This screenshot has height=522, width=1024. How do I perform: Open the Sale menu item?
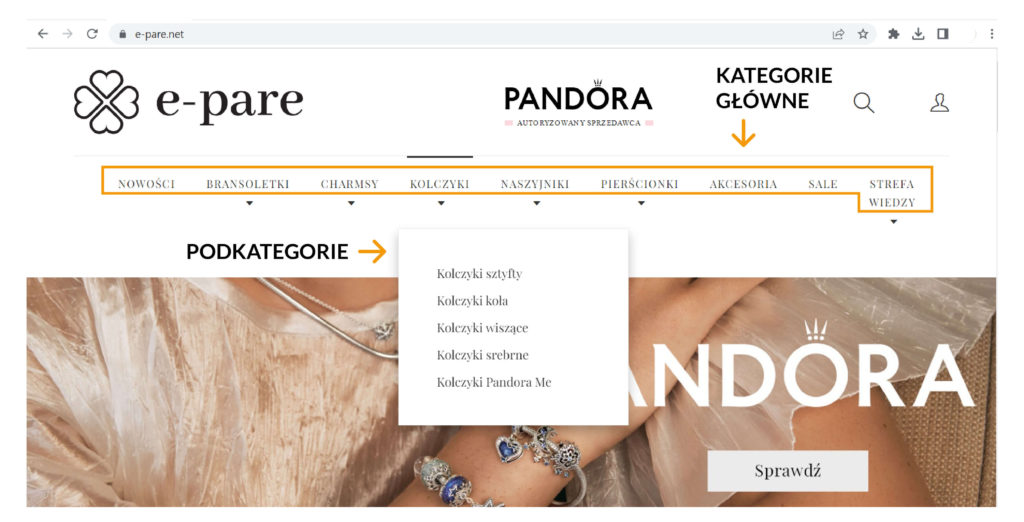click(x=823, y=184)
